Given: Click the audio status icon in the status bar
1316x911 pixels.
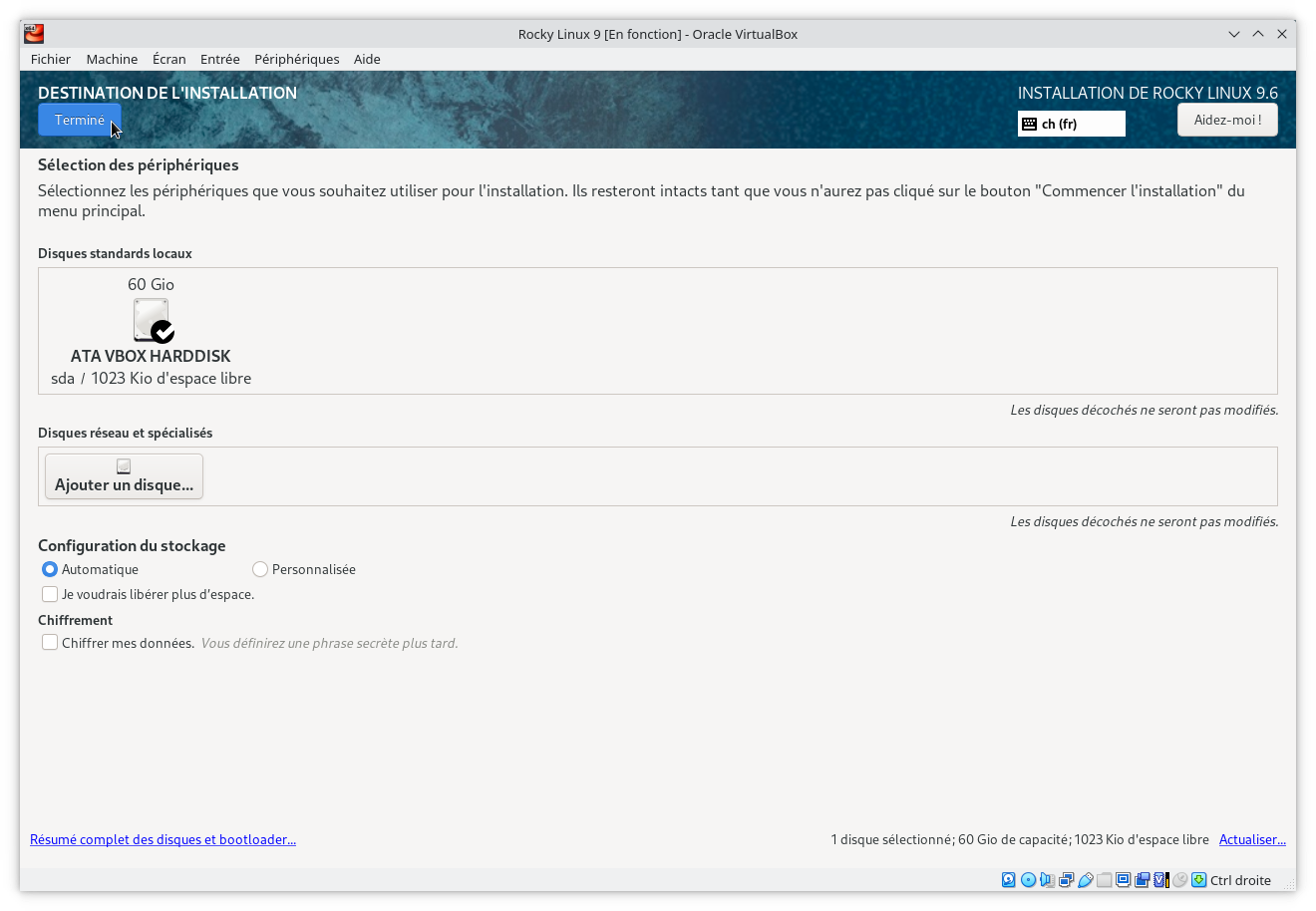Looking at the screenshot, I should click(x=1045, y=879).
